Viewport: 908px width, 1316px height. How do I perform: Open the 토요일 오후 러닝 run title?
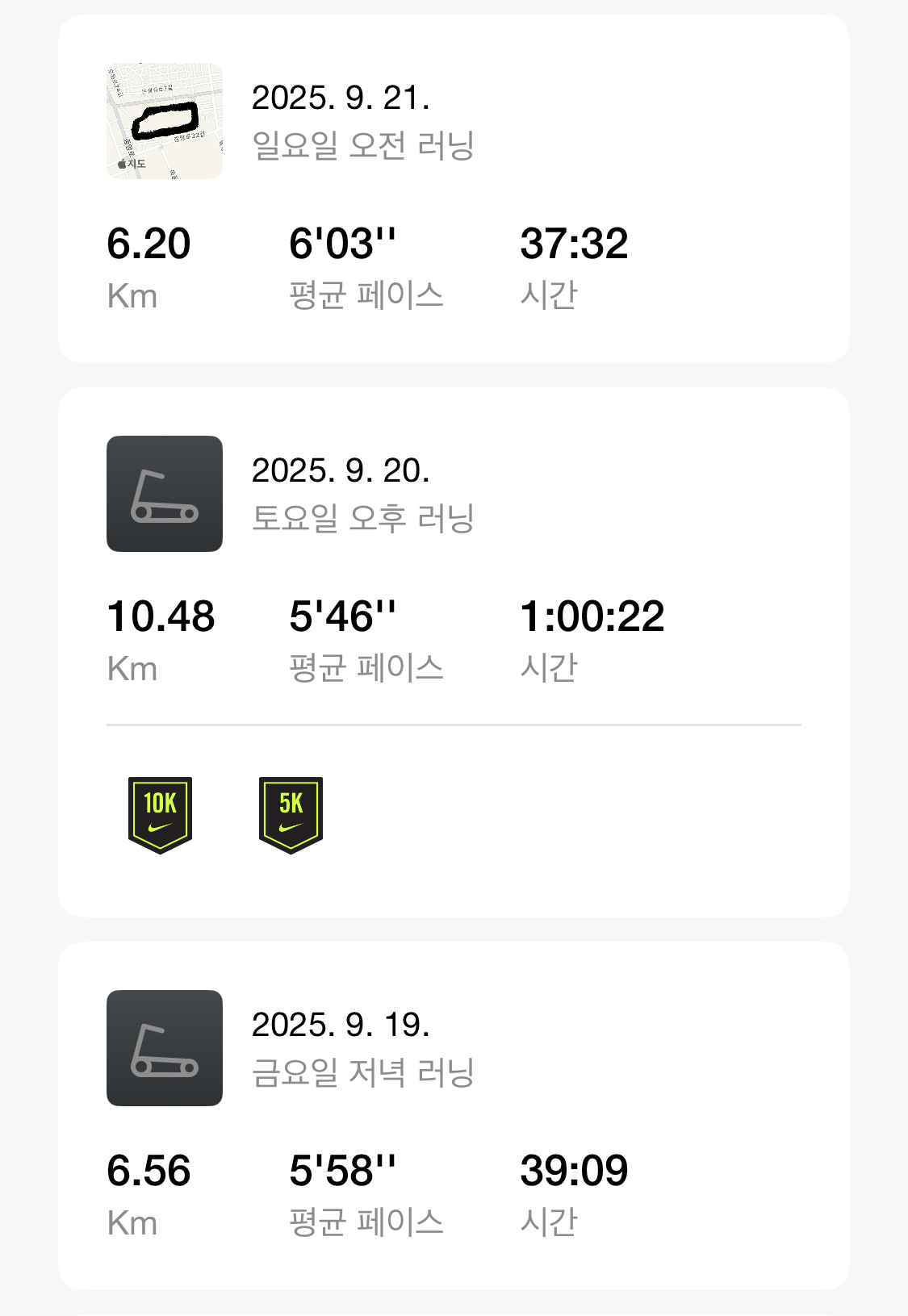[x=362, y=518]
